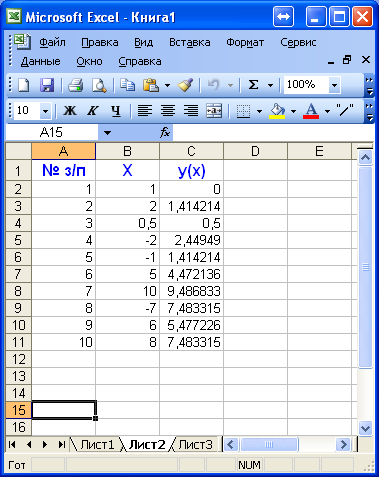Click the pencil drawing tool icon
Viewport: 379px width, 477px height.
pos(345,110)
